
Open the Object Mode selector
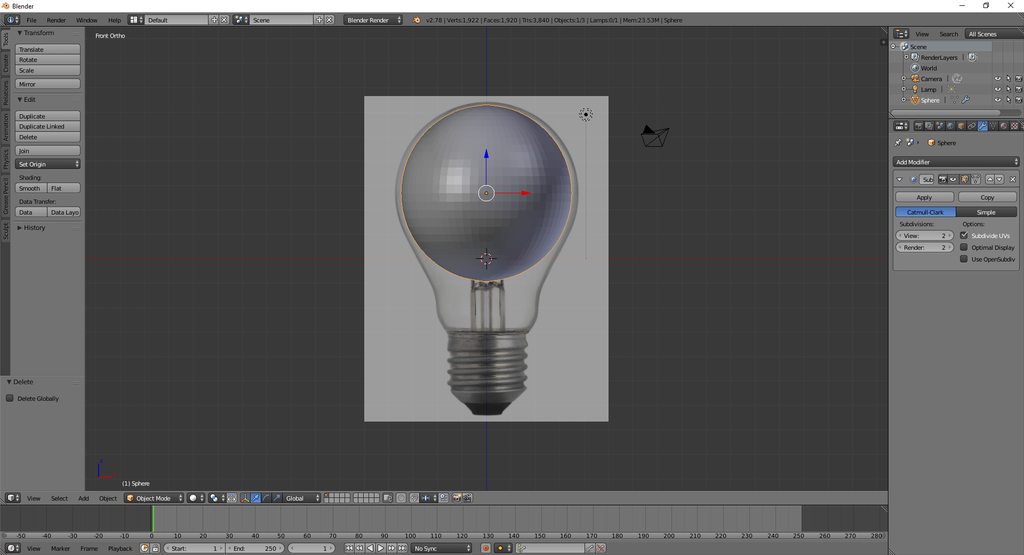[x=153, y=498]
